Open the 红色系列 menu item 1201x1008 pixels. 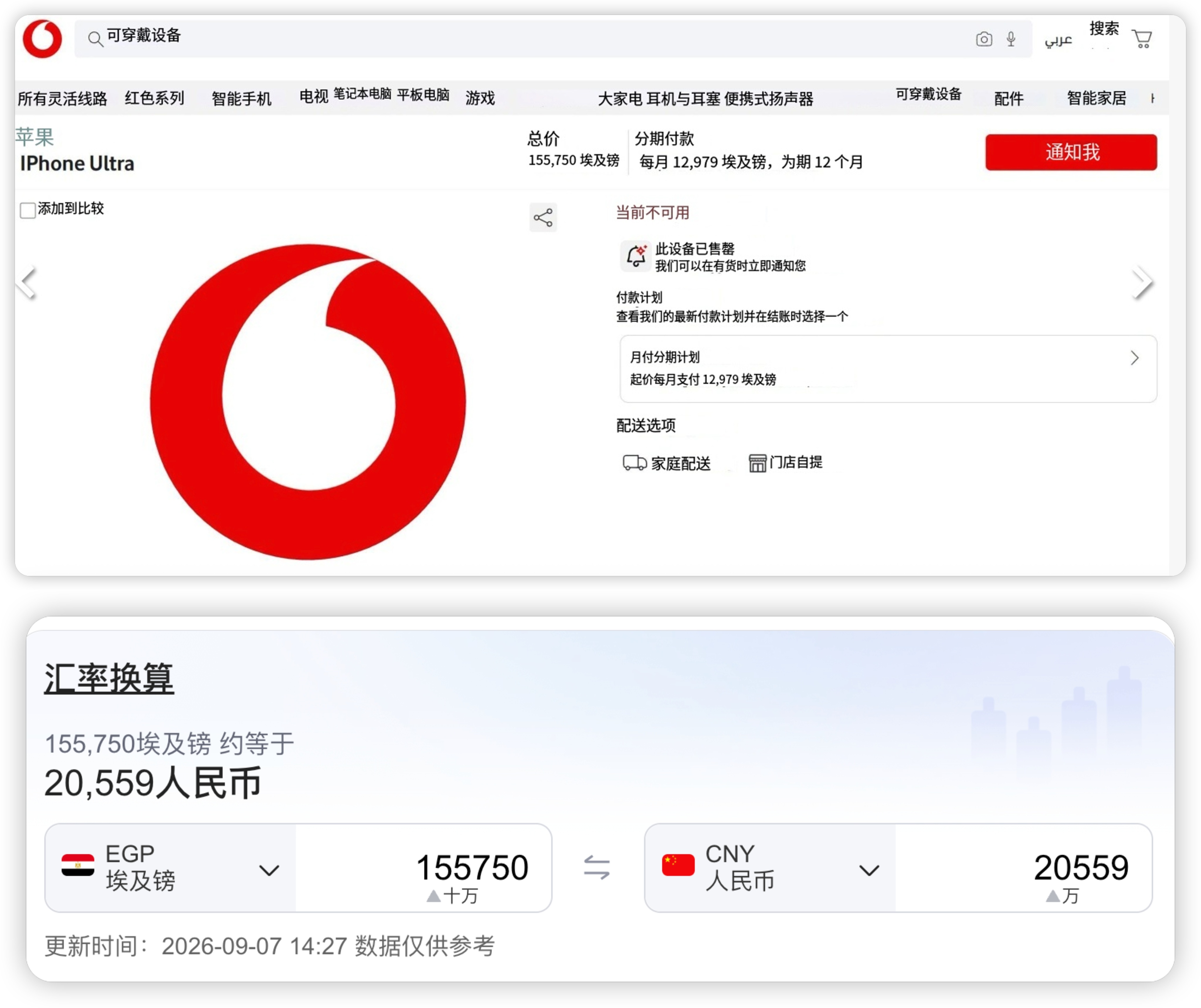tap(155, 98)
